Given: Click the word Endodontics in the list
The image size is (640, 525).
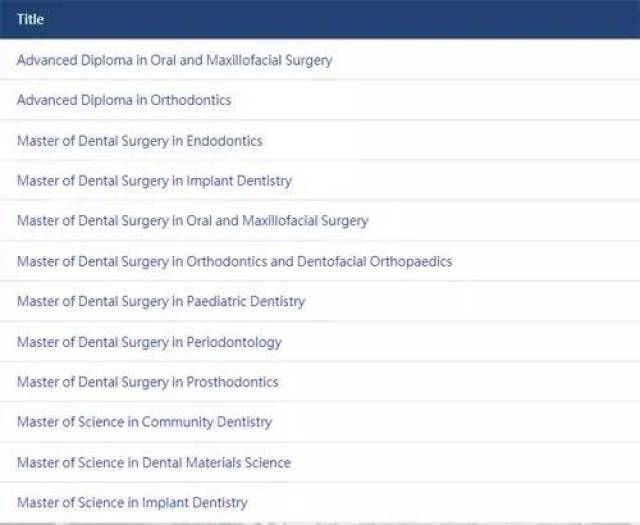Looking at the screenshot, I should pyautogui.click(x=224, y=141).
